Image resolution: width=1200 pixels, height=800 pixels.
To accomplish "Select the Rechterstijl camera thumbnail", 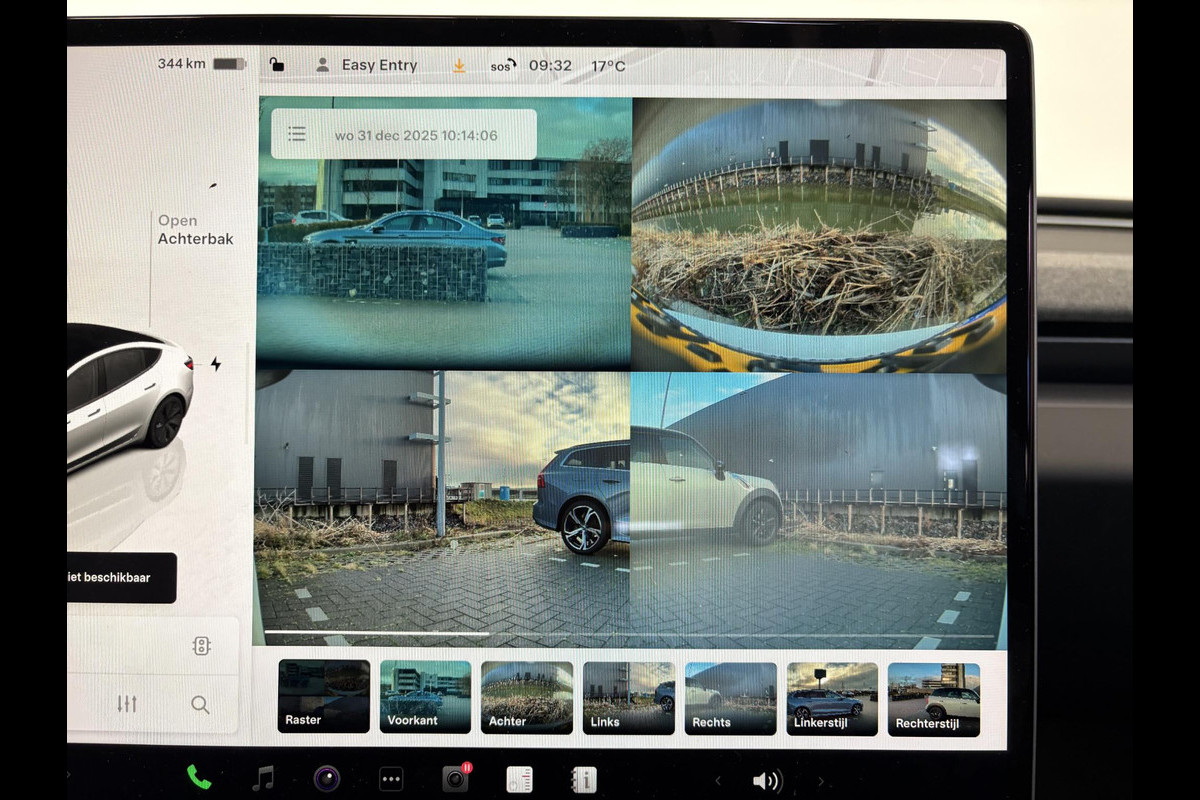I will pyautogui.click(x=933, y=699).
